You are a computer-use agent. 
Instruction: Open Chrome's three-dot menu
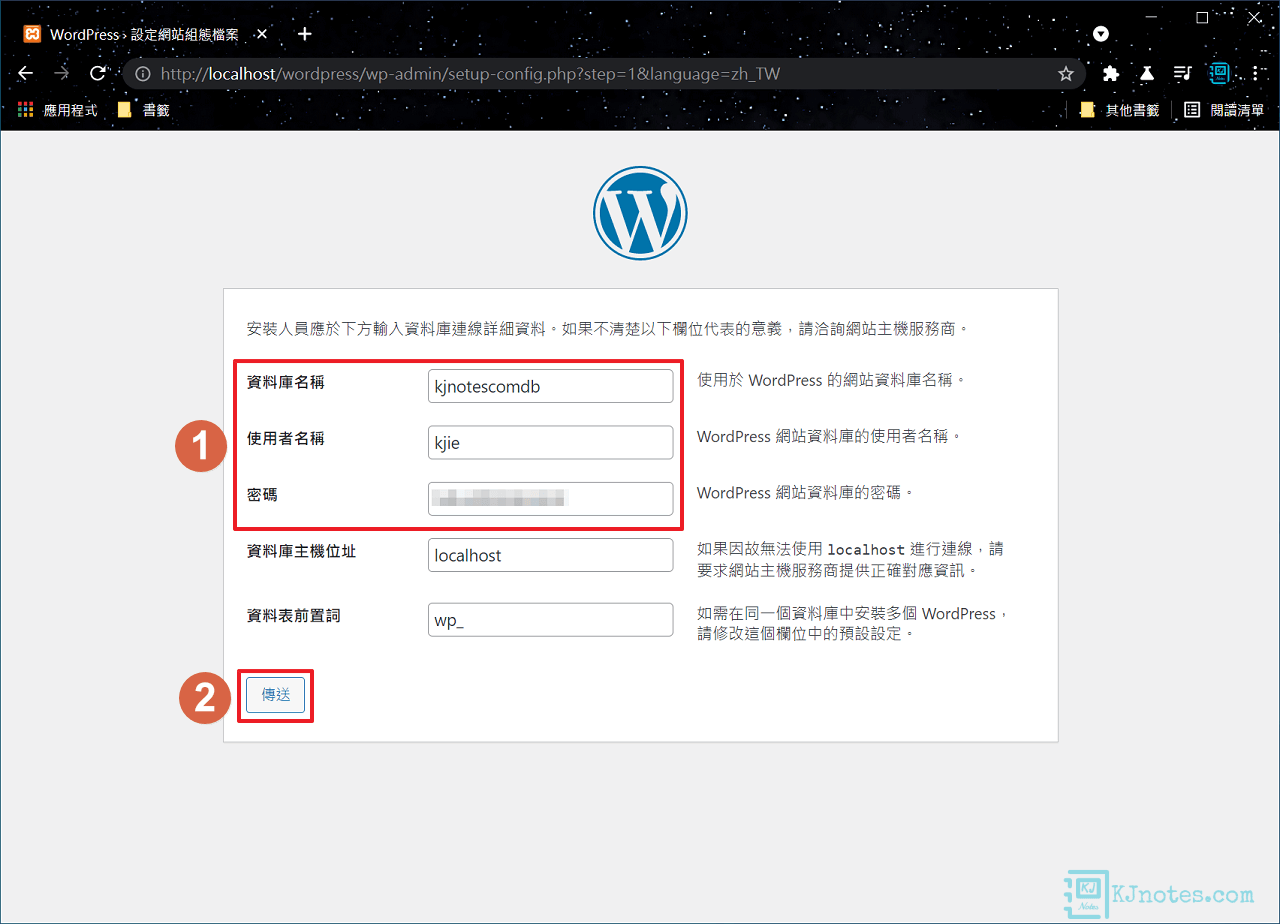tap(1256, 73)
